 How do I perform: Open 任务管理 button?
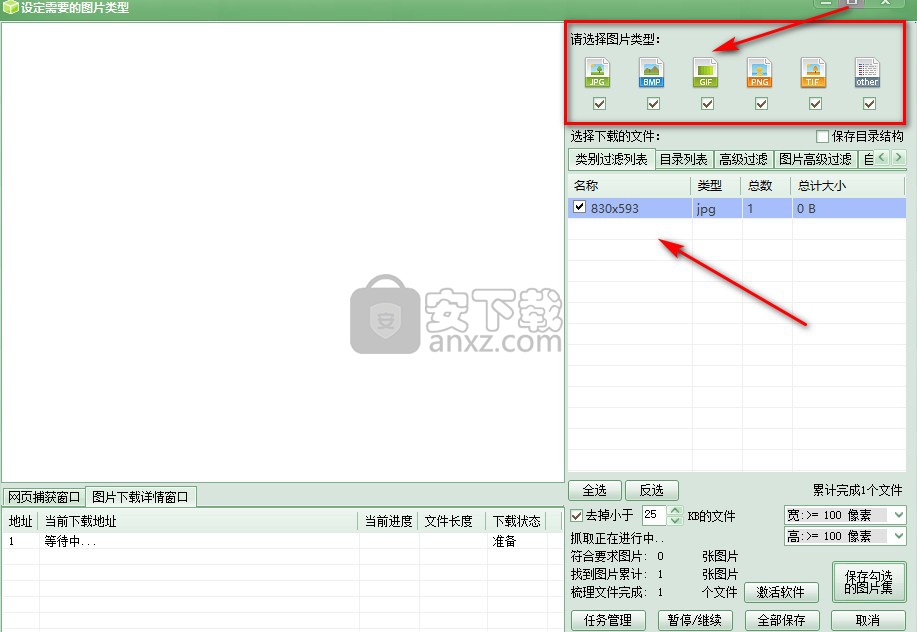pos(608,620)
